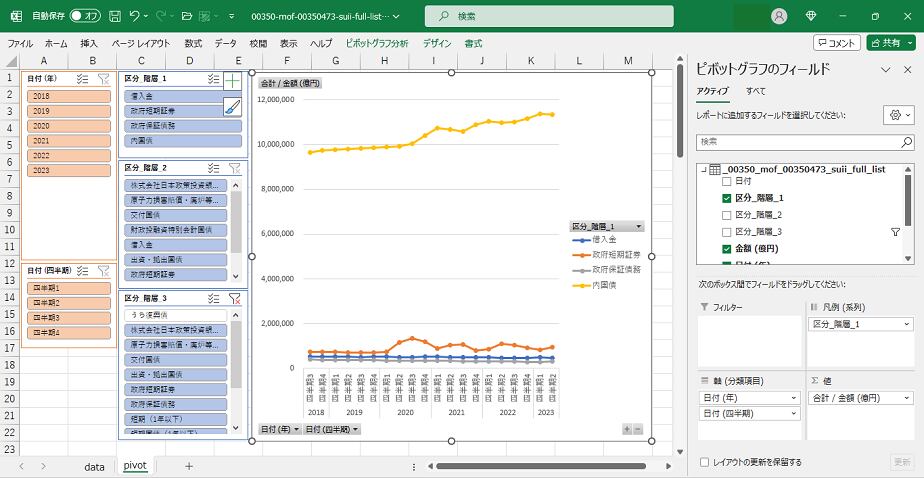Viewport: 924px width, 478px height.
Task: Open the 挿入 ribbon tab
Action: tap(89, 44)
